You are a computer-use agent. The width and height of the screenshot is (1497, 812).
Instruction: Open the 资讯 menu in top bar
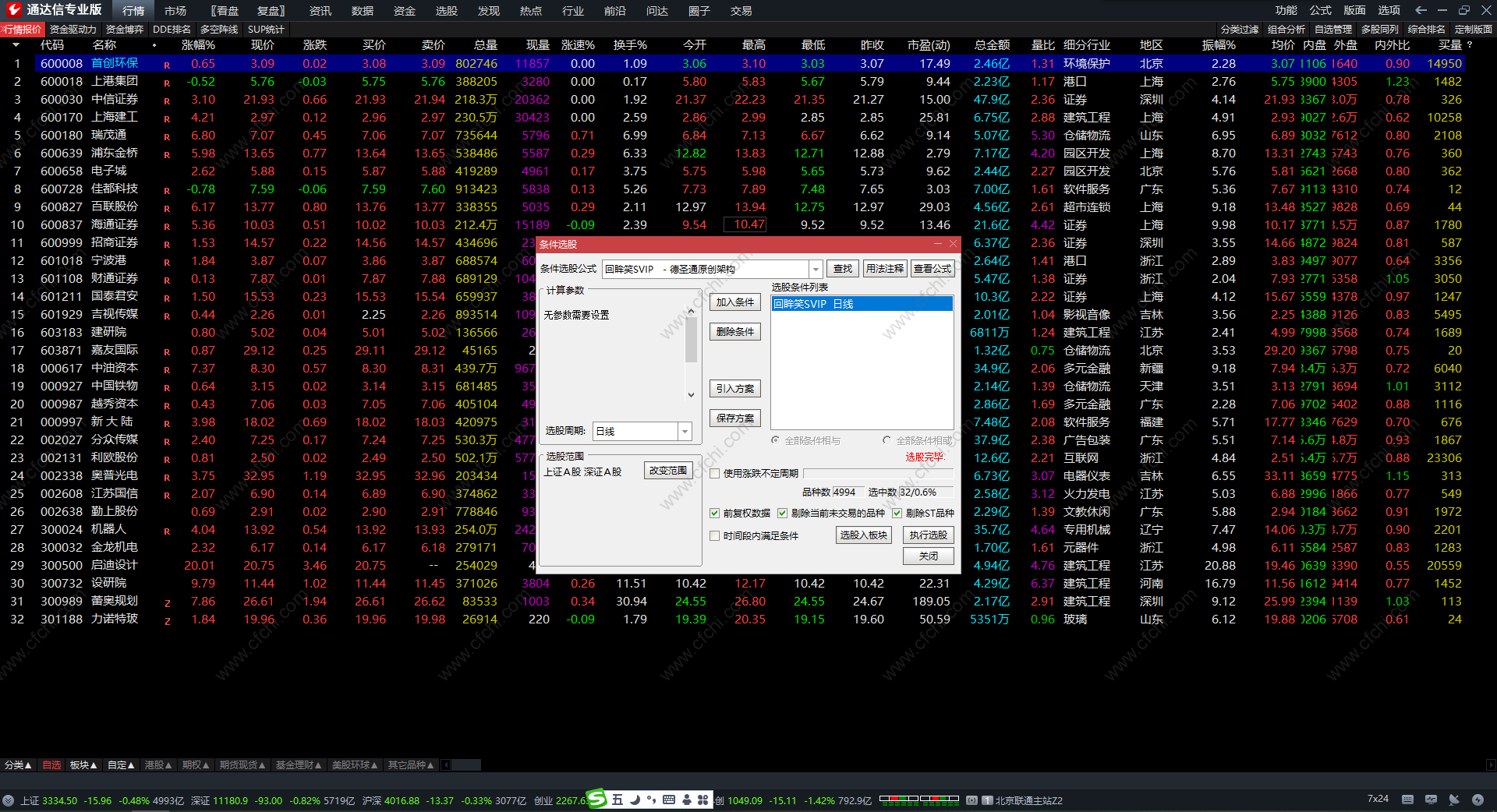point(320,11)
